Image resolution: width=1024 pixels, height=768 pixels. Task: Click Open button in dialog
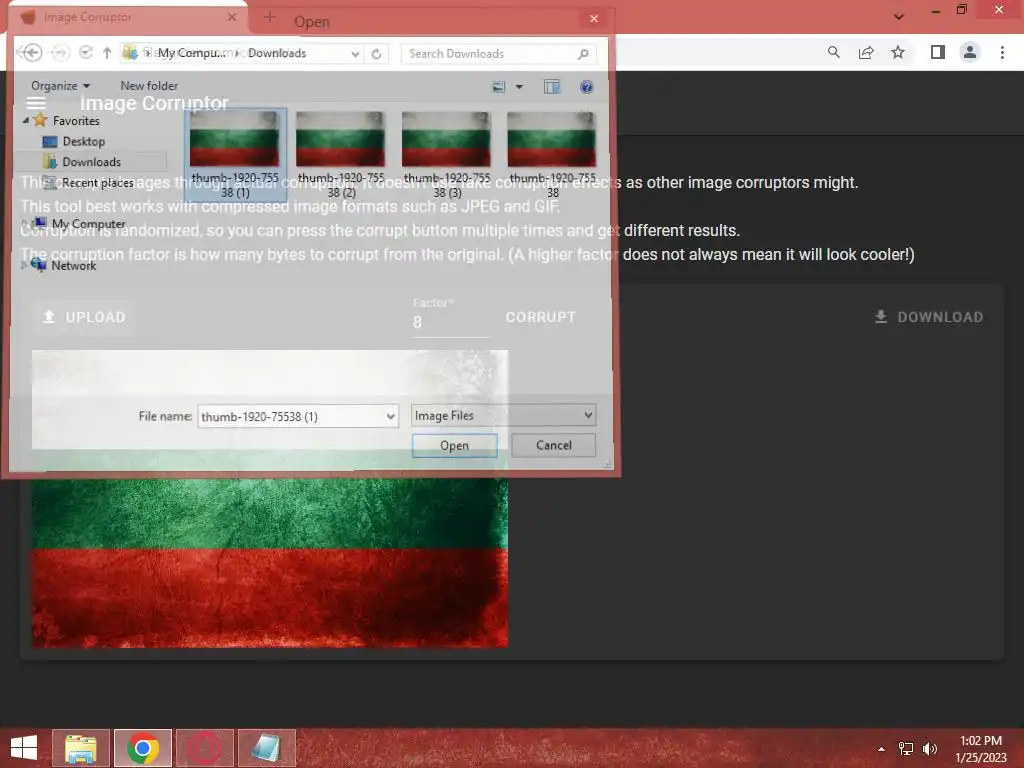tap(455, 445)
